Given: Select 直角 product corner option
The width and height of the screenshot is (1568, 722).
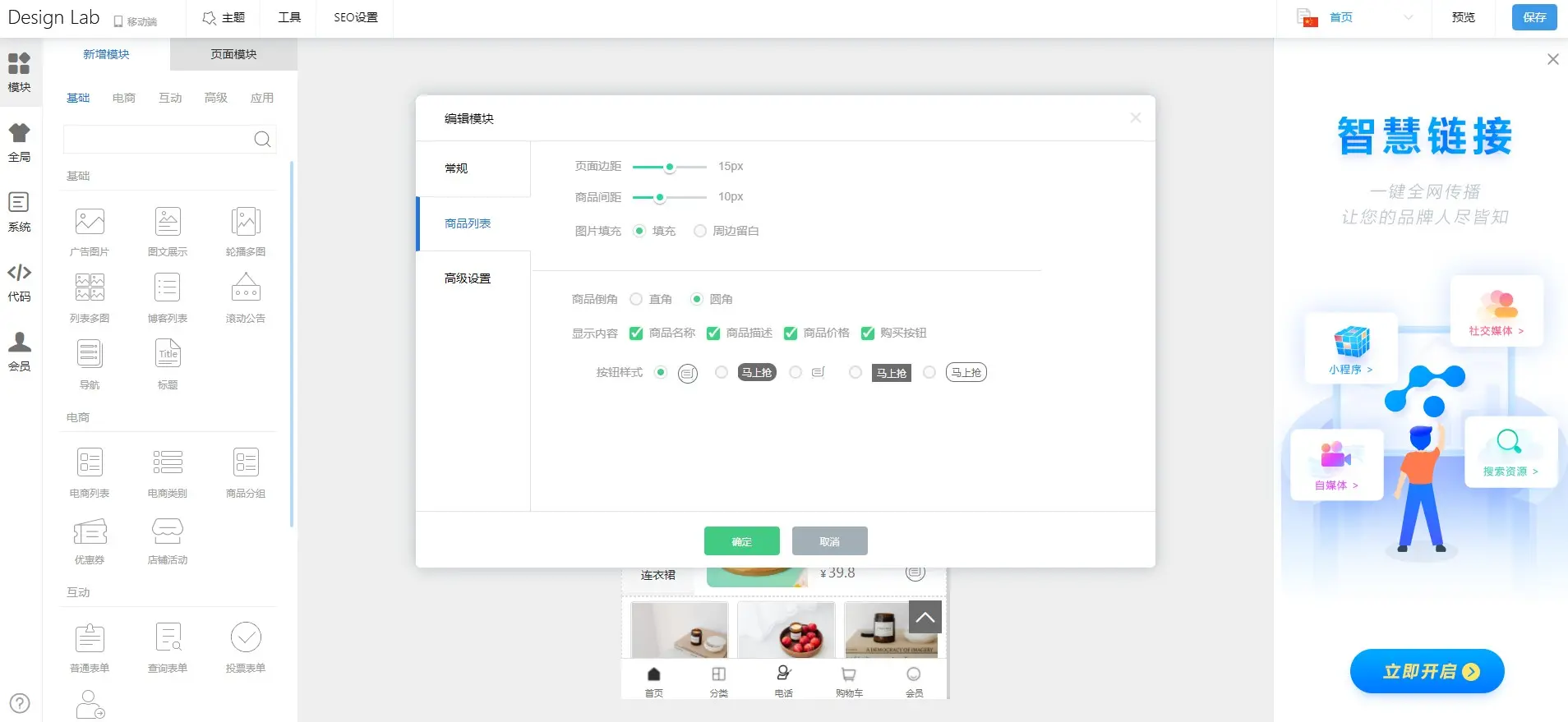Looking at the screenshot, I should tap(636, 299).
